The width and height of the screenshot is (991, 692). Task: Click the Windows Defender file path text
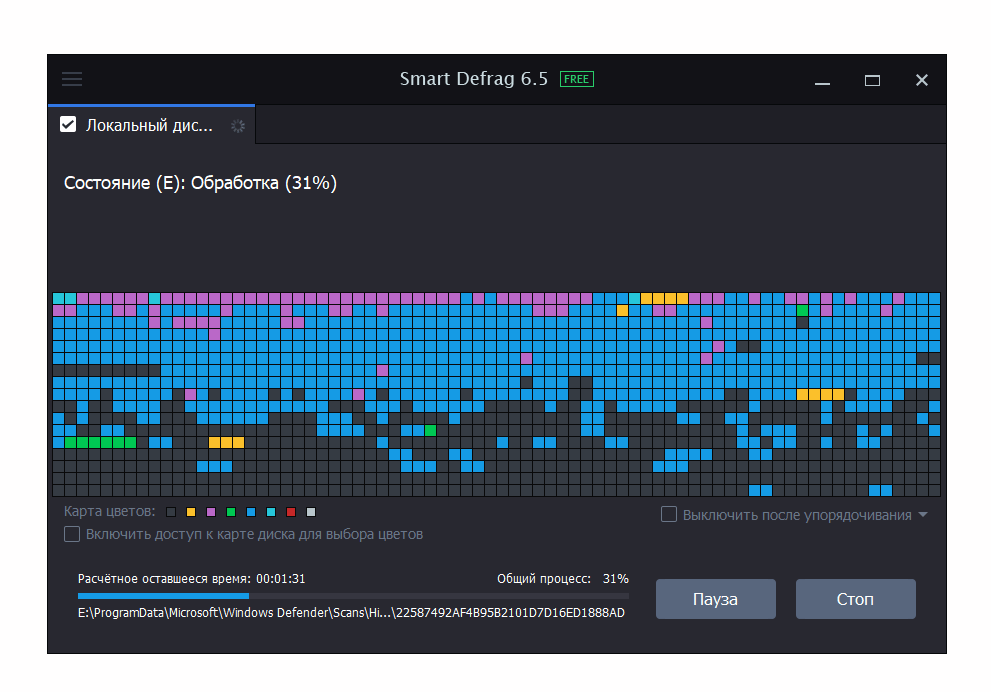coord(351,612)
